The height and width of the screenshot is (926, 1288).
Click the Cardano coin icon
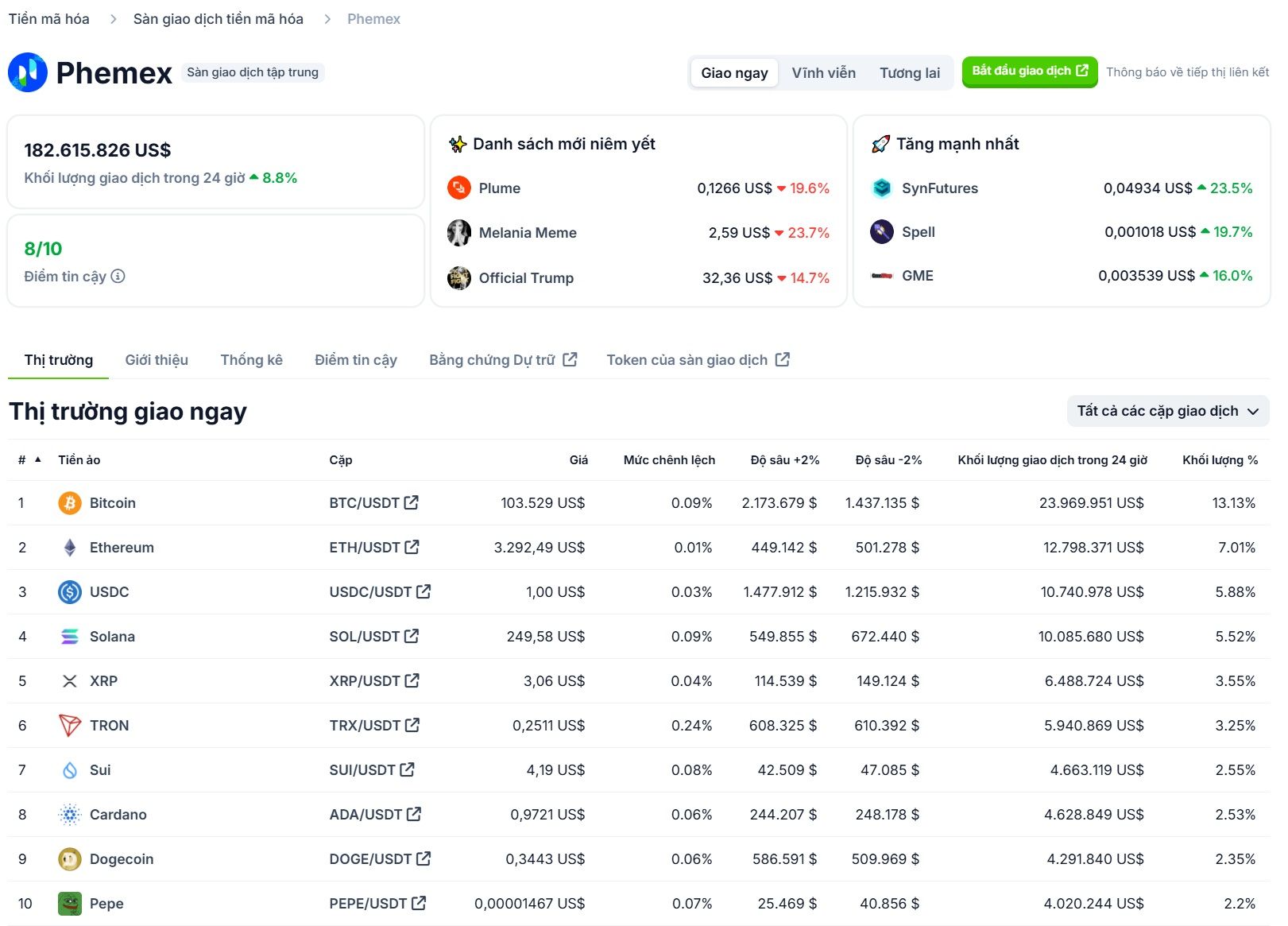70,815
